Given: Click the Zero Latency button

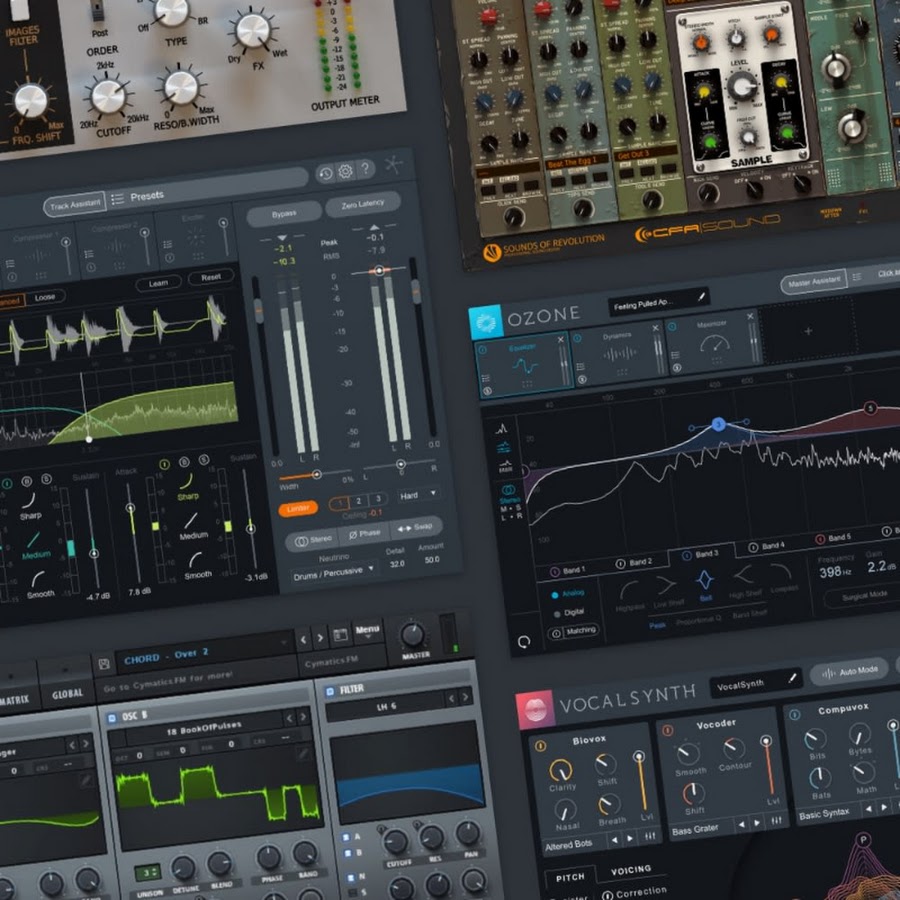Looking at the screenshot, I should pyautogui.click(x=363, y=204).
